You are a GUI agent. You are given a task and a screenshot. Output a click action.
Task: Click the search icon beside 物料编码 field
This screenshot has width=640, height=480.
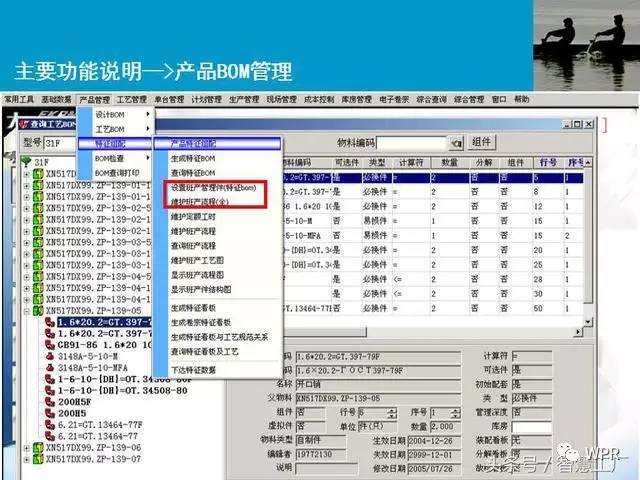tap(456, 143)
